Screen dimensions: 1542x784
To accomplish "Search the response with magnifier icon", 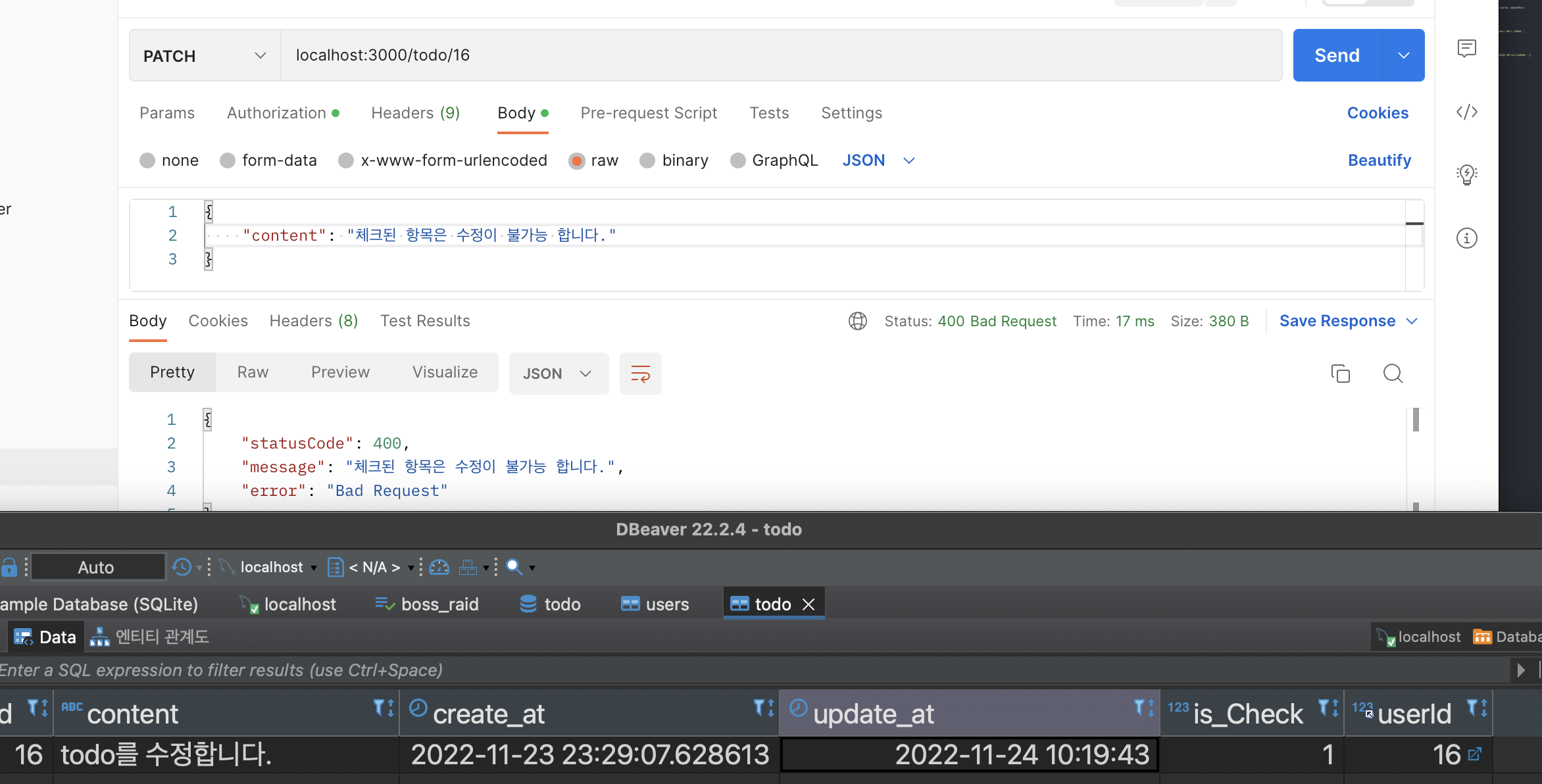I will coord(1392,374).
